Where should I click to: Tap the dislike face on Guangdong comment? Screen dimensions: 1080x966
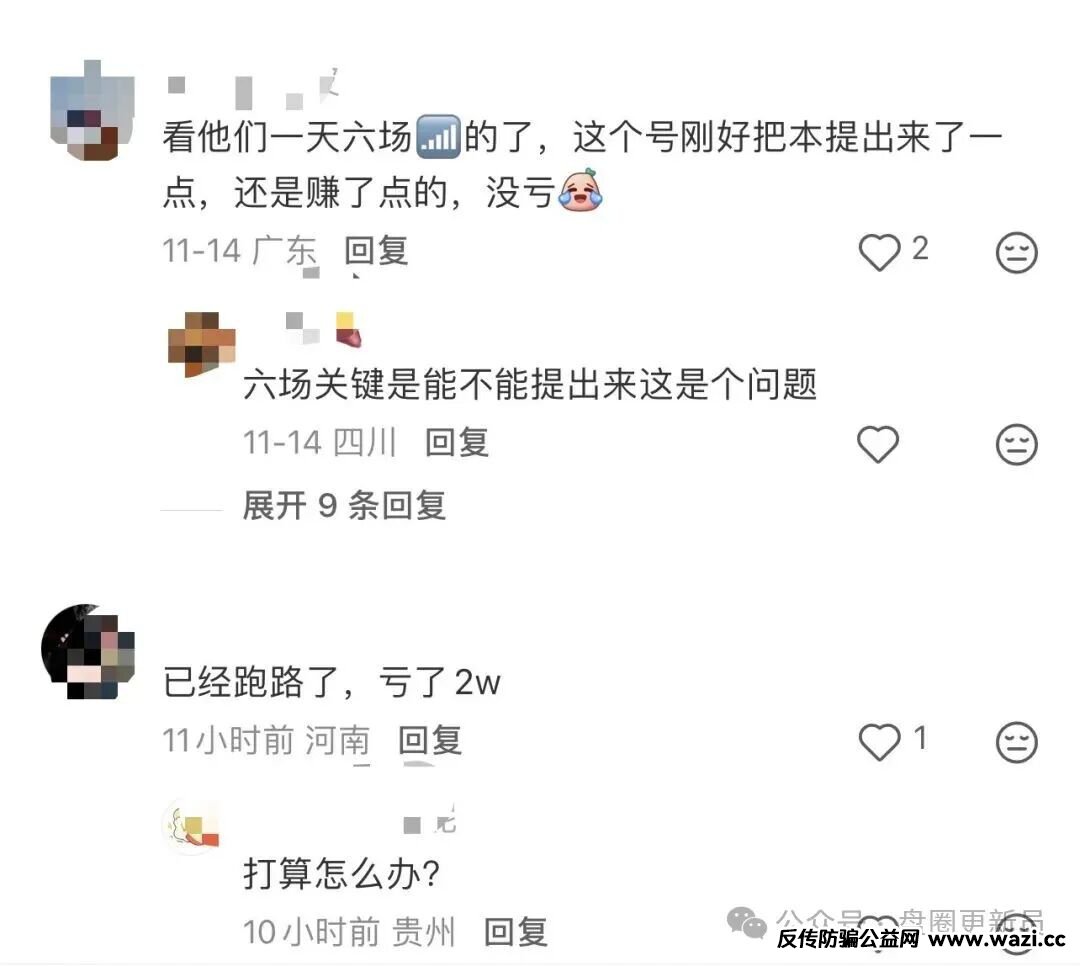pos(1017,252)
